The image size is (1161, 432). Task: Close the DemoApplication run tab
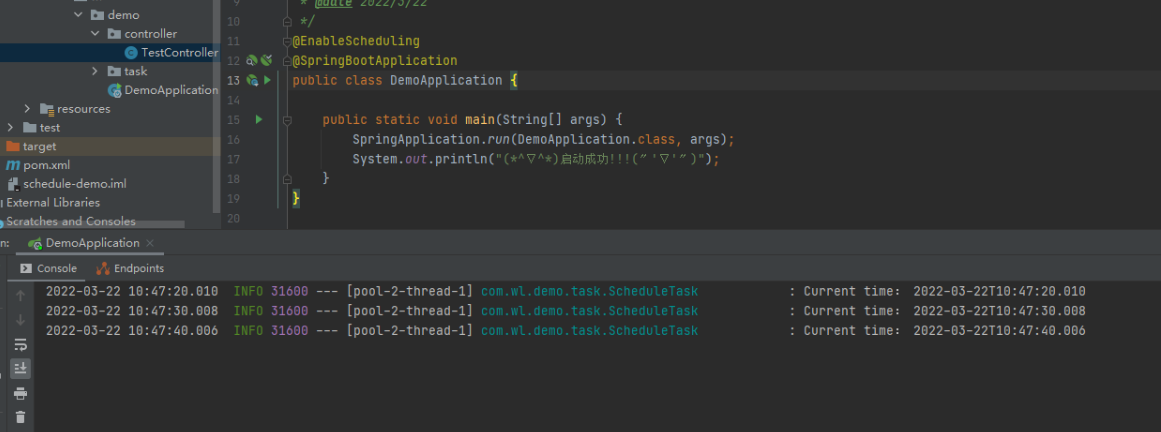click(x=150, y=243)
